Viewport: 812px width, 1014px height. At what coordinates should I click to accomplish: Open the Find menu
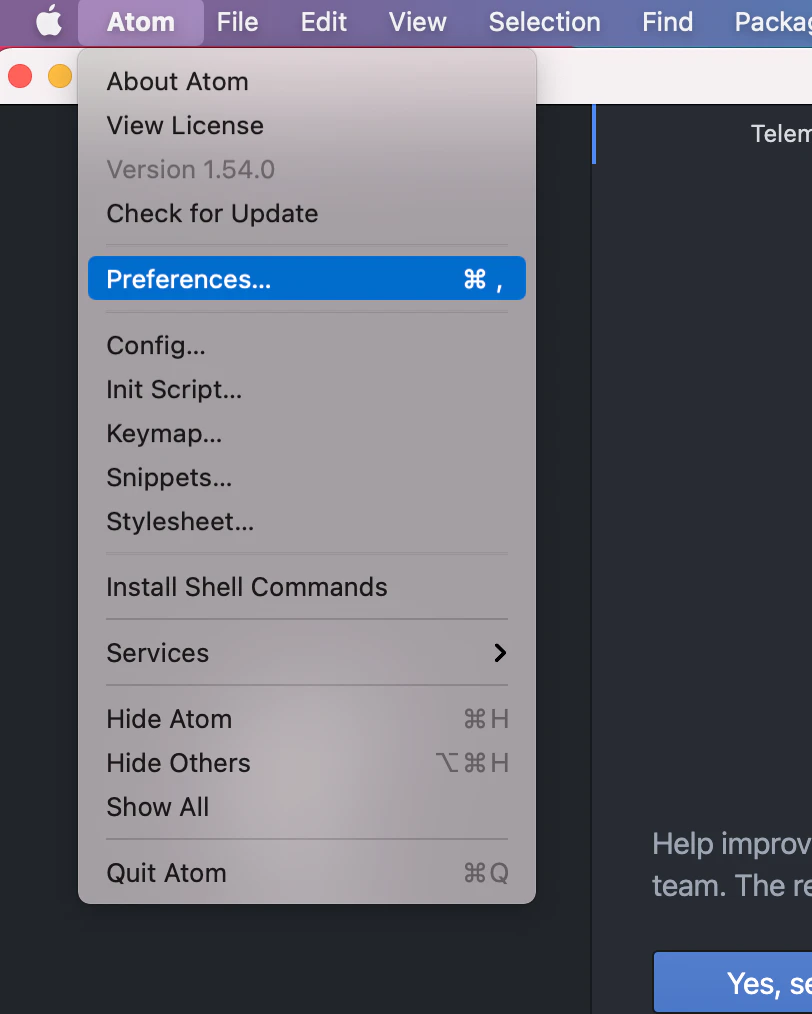pos(667,22)
